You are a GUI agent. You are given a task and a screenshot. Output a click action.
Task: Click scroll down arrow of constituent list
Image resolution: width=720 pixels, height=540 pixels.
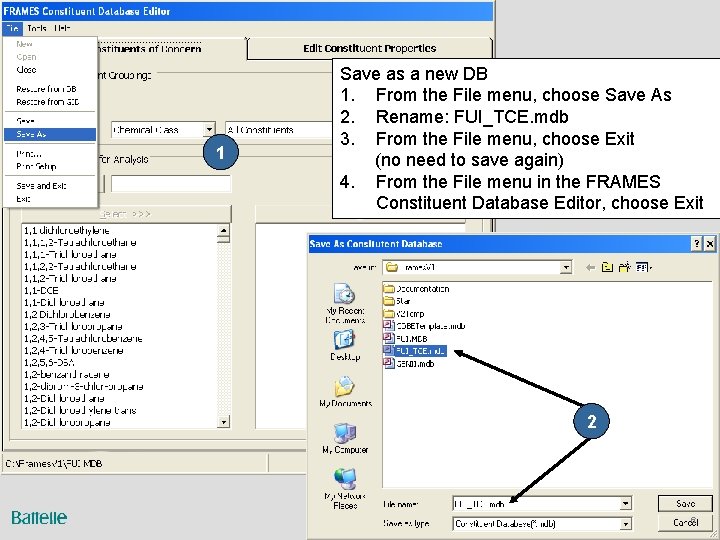point(223,422)
